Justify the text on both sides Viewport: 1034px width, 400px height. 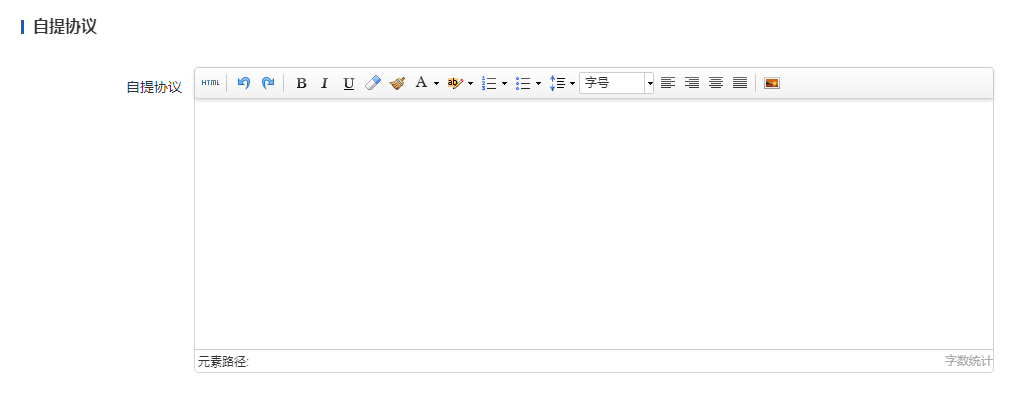click(740, 83)
